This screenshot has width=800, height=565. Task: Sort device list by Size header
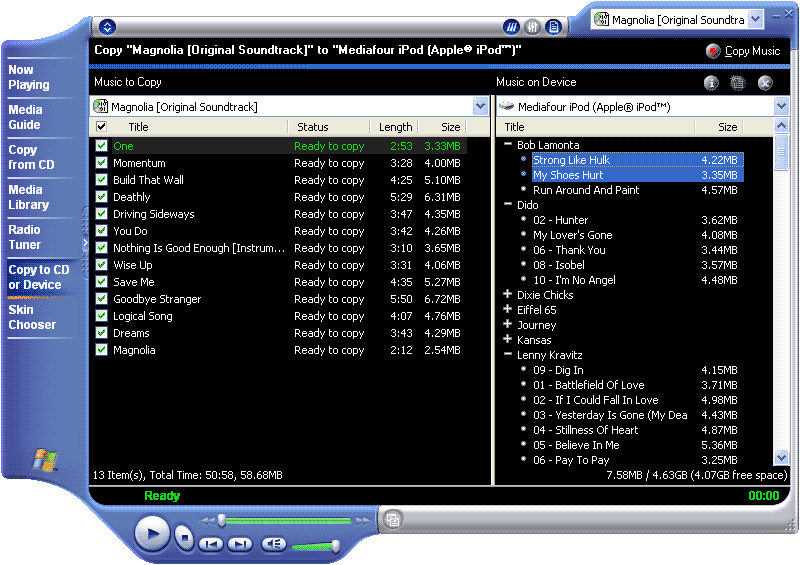[x=719, y=127]
